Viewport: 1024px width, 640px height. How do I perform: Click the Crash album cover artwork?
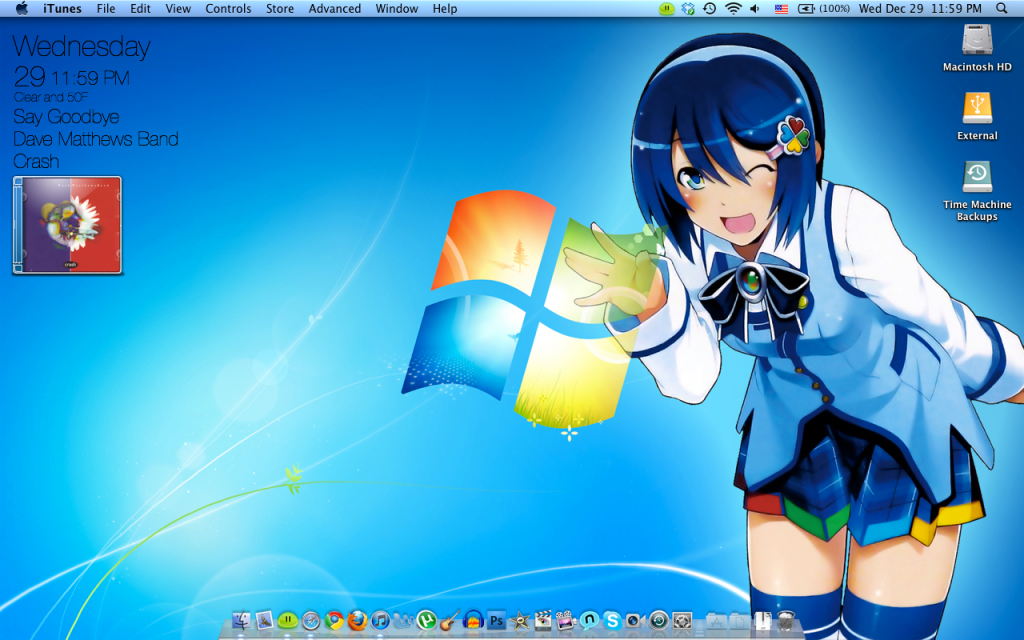click(67, 225)
